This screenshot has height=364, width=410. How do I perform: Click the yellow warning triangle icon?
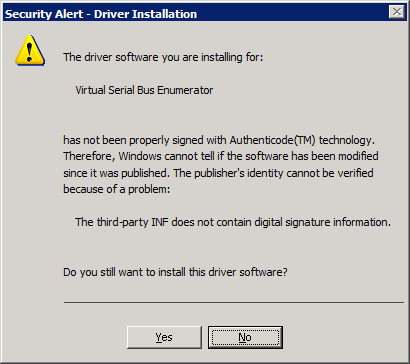[x=30, y=50]
